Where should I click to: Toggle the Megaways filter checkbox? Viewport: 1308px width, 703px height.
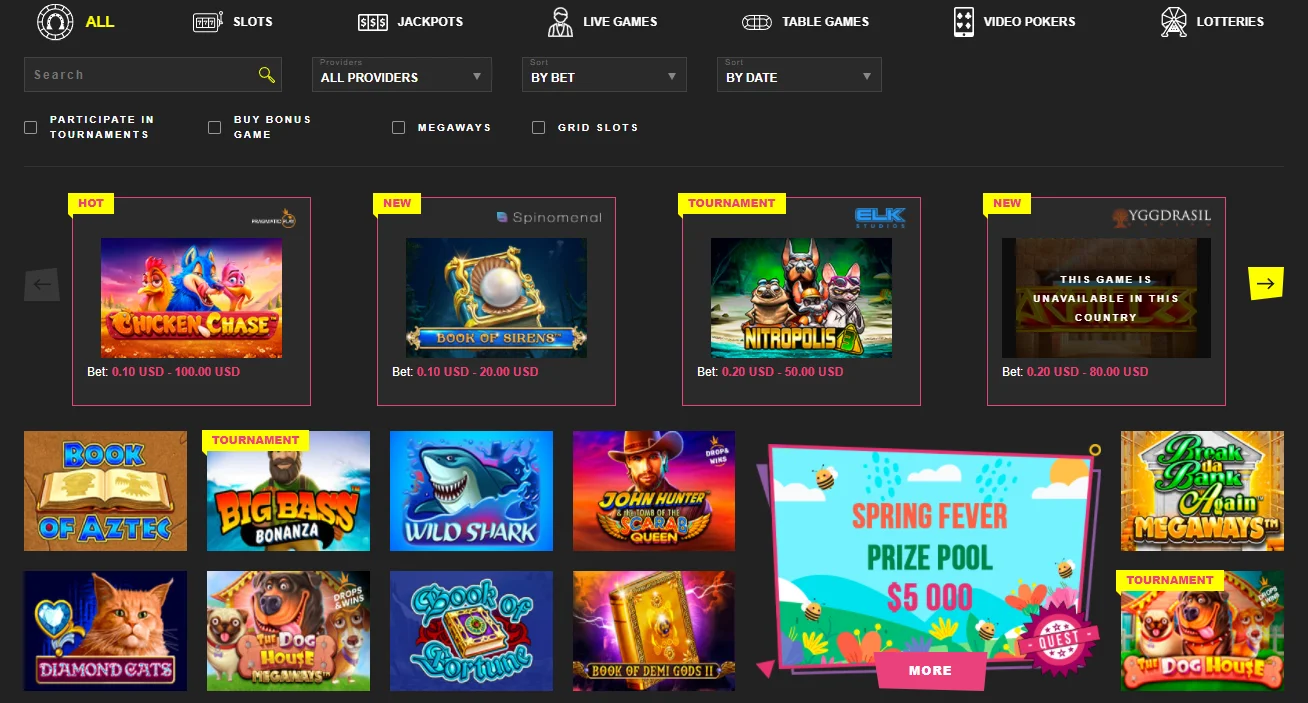398,127
